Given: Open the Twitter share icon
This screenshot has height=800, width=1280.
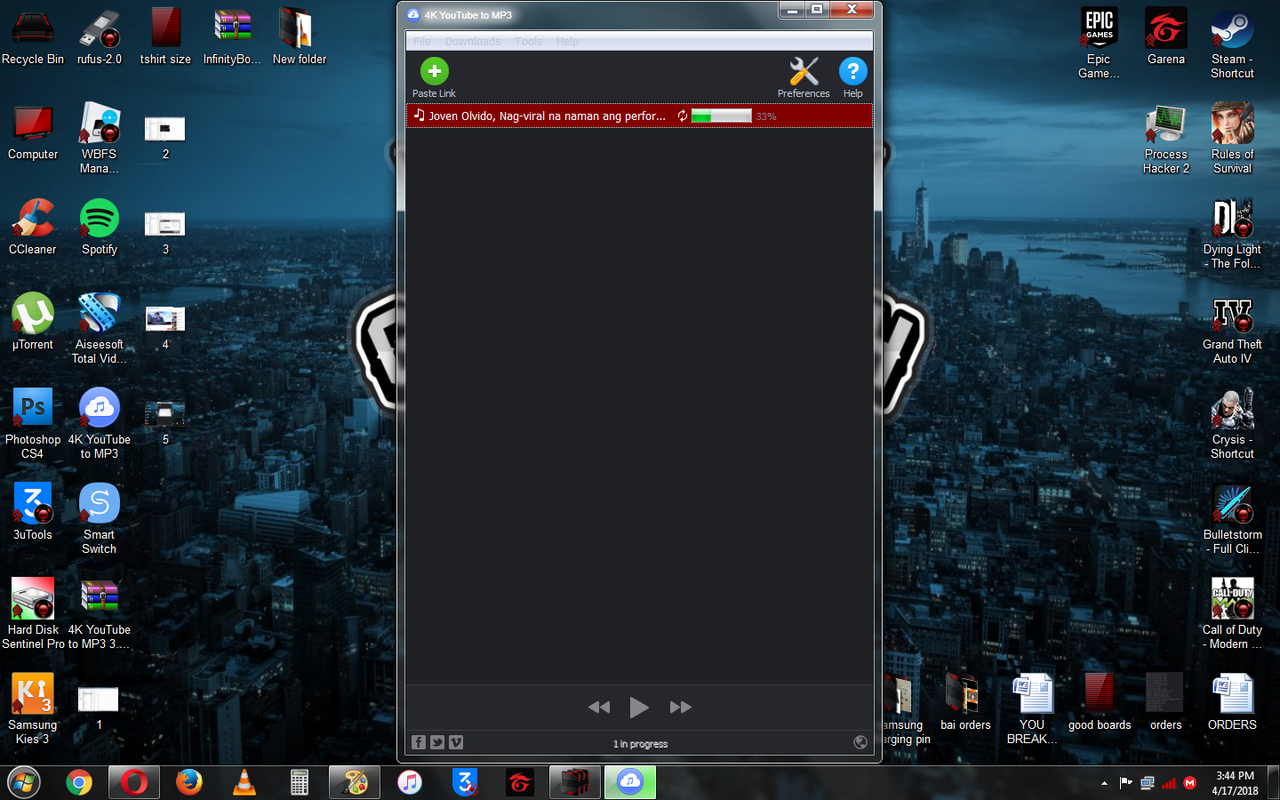Looking at the screenshot, I should 437,742.
